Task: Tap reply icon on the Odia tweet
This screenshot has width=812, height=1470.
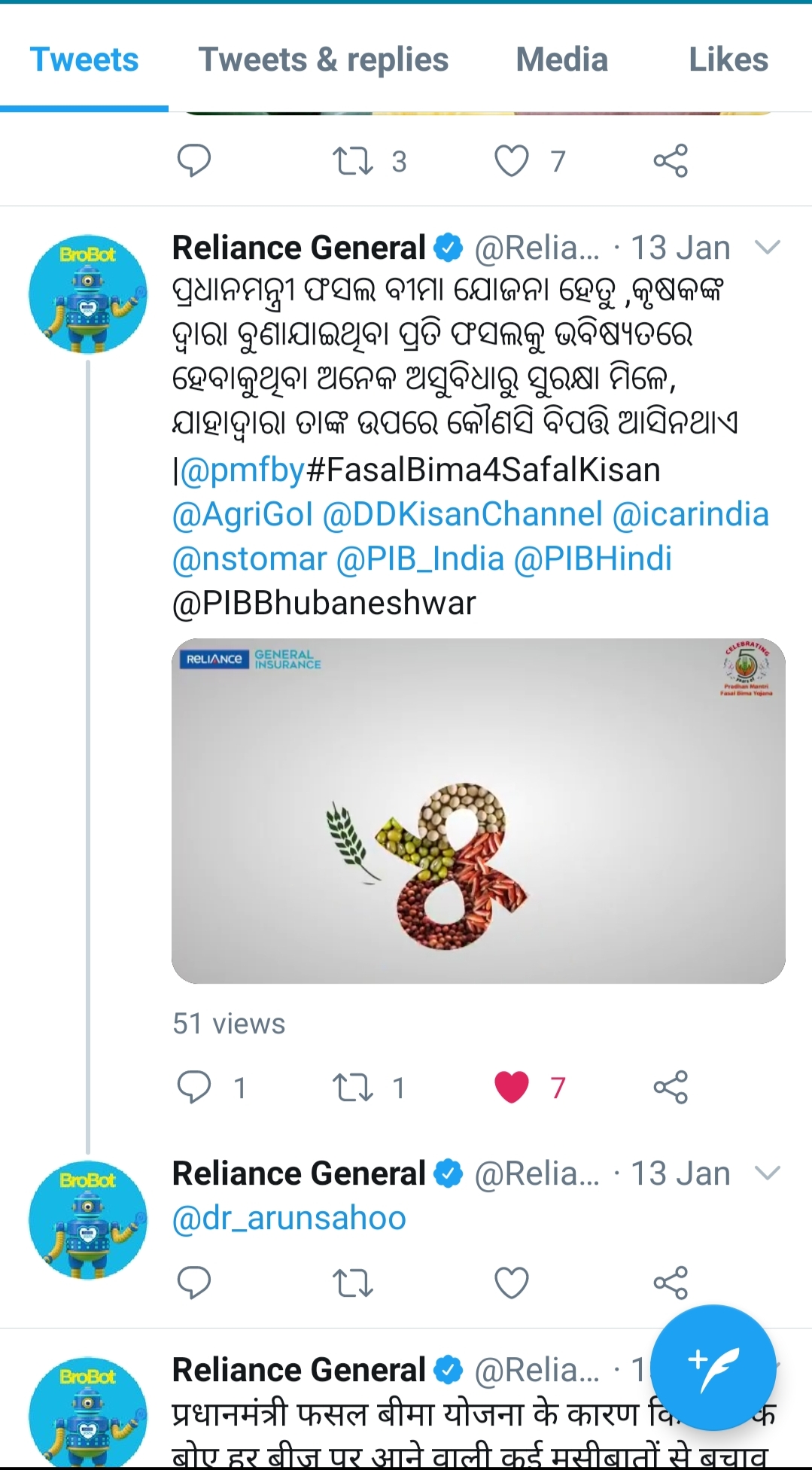Action: click(x=194, y=1088)
